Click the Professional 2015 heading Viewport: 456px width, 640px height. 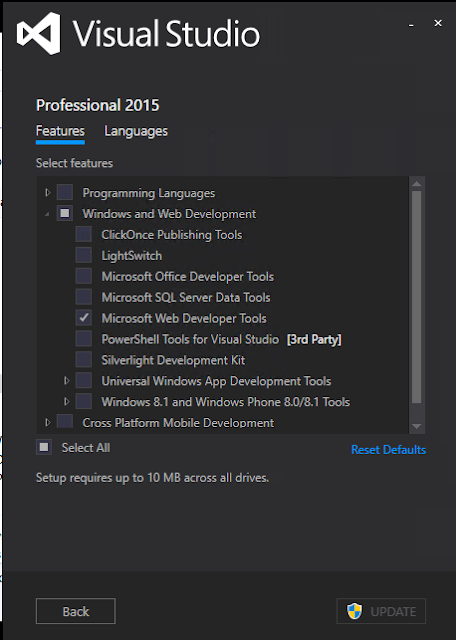pyautogui.click(x=98, y=105)
